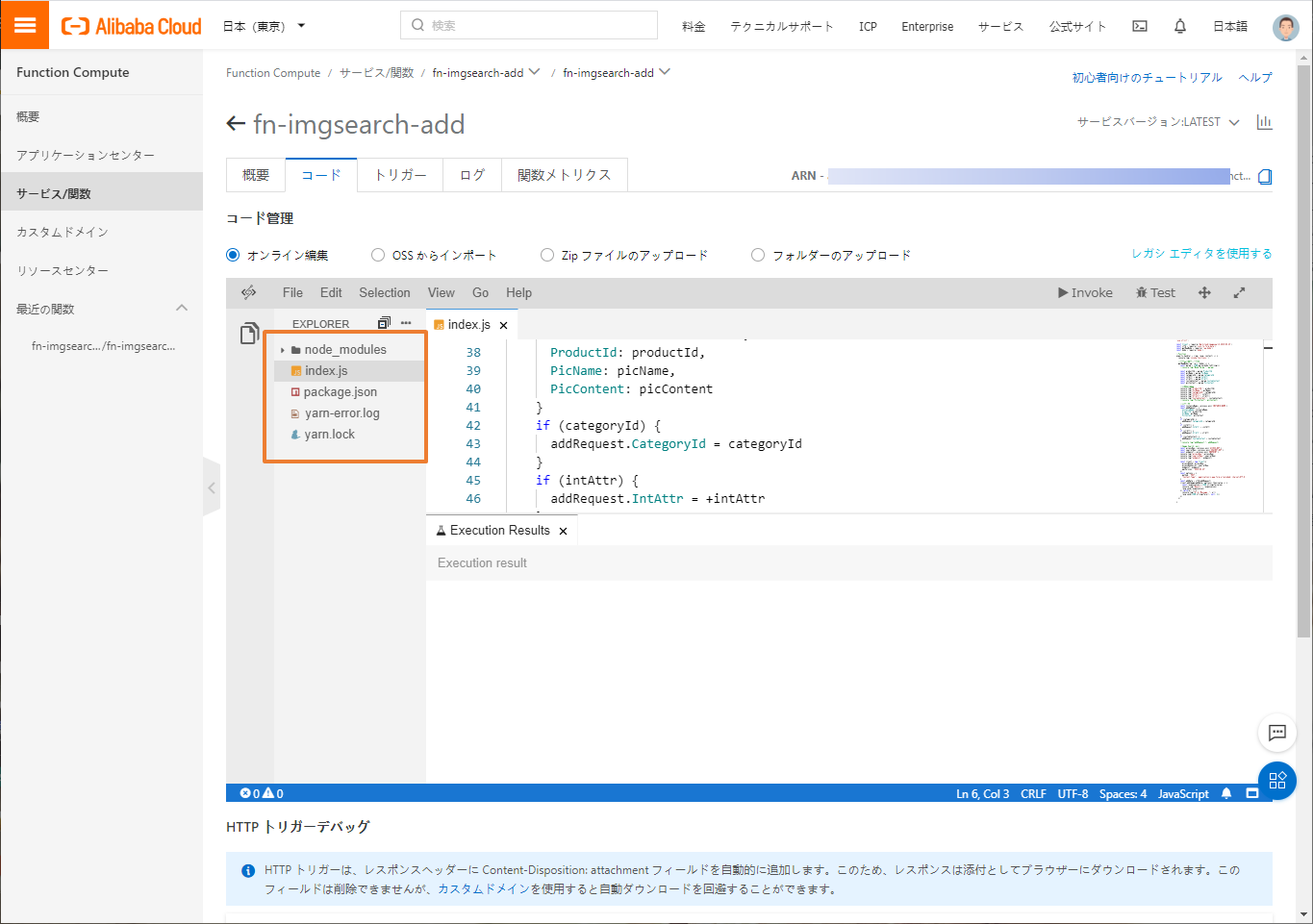Open the File menu in editor
Image resolution: width=1313 pixels, height=924 pixels.
coord(292,292)
